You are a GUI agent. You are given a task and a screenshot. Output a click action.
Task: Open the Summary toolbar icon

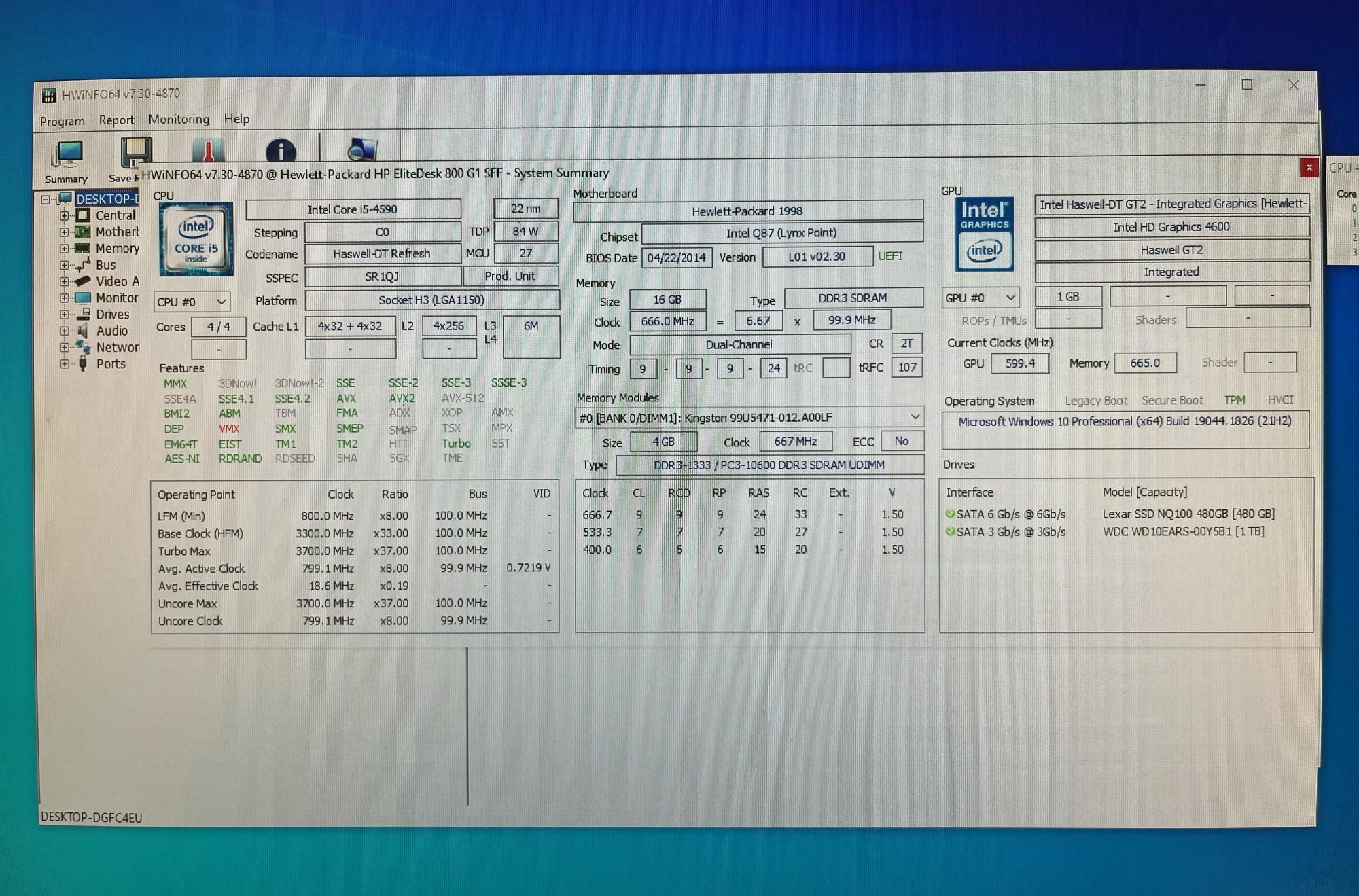[x=67, y=162]
